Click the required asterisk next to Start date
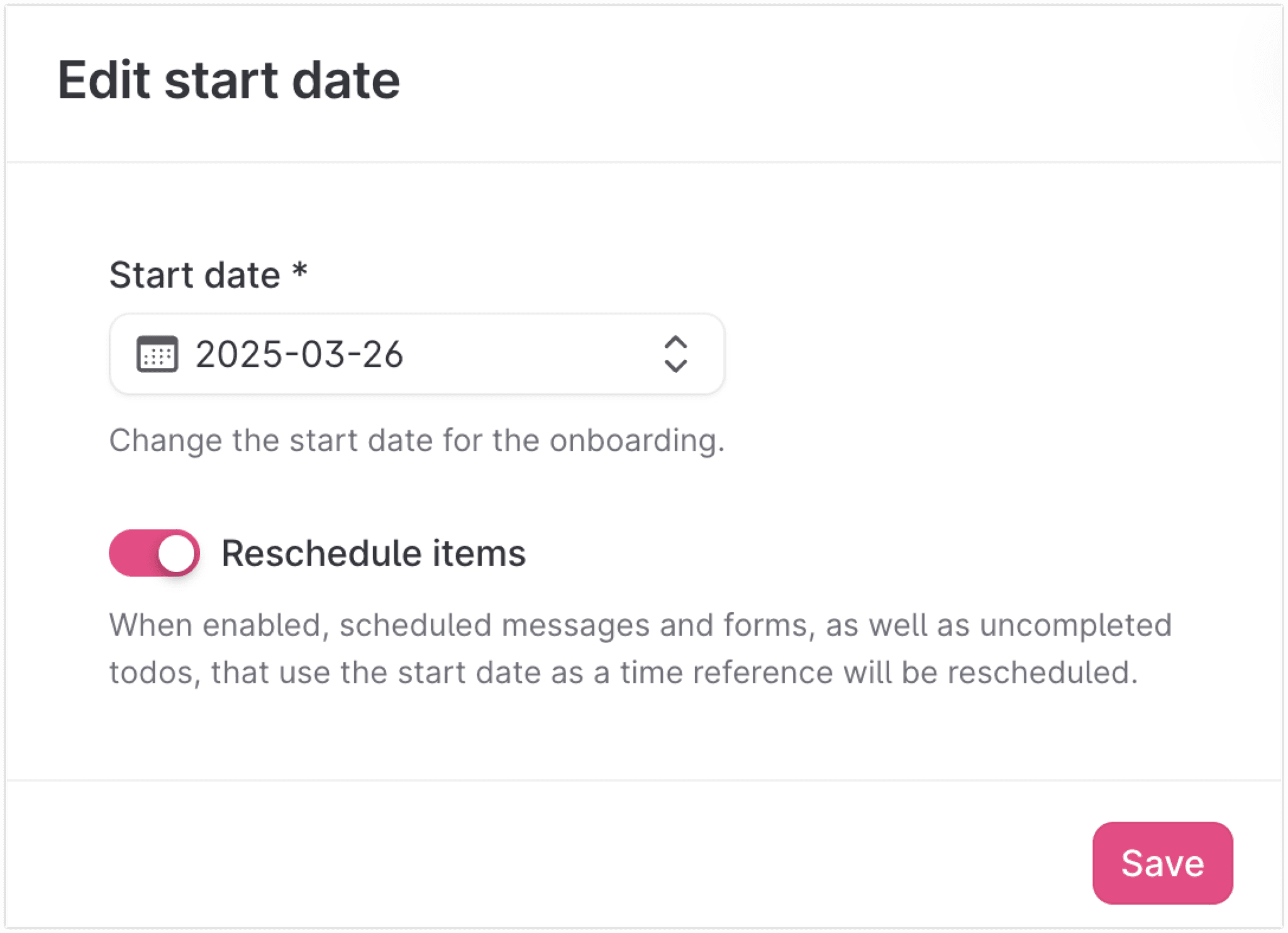 (300, 272)
